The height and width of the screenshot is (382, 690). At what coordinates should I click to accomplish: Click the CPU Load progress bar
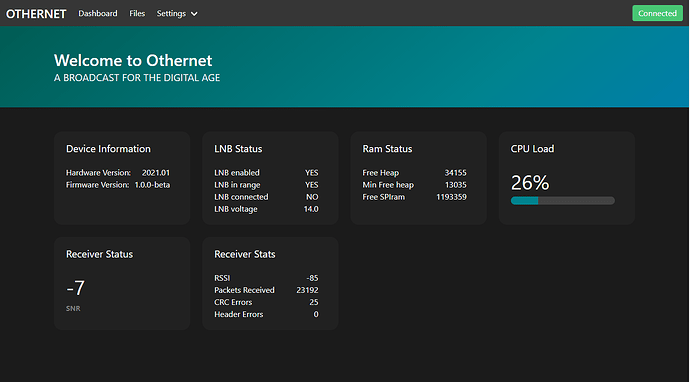pos(562,201)
